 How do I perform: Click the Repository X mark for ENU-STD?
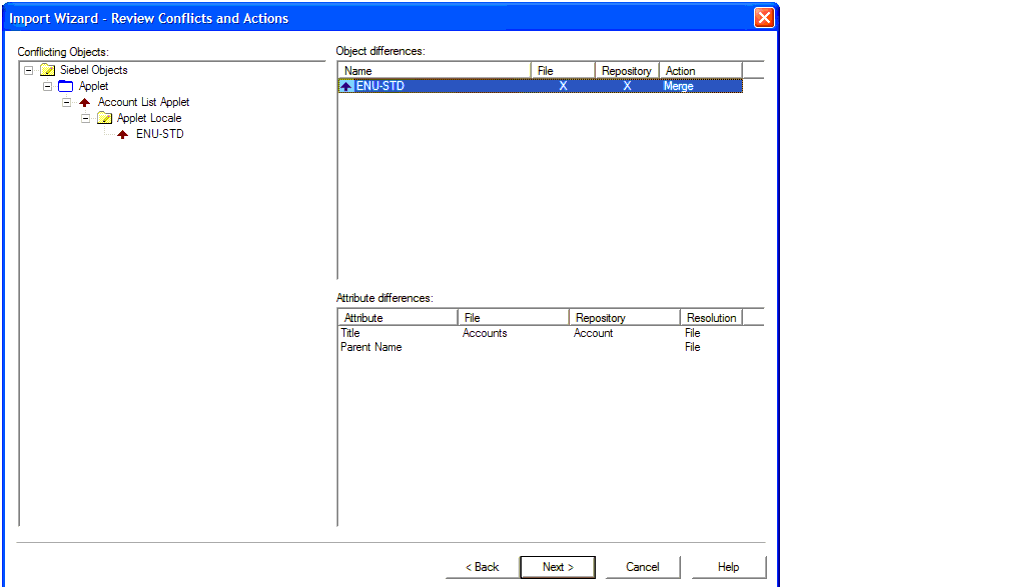(627, 86)
